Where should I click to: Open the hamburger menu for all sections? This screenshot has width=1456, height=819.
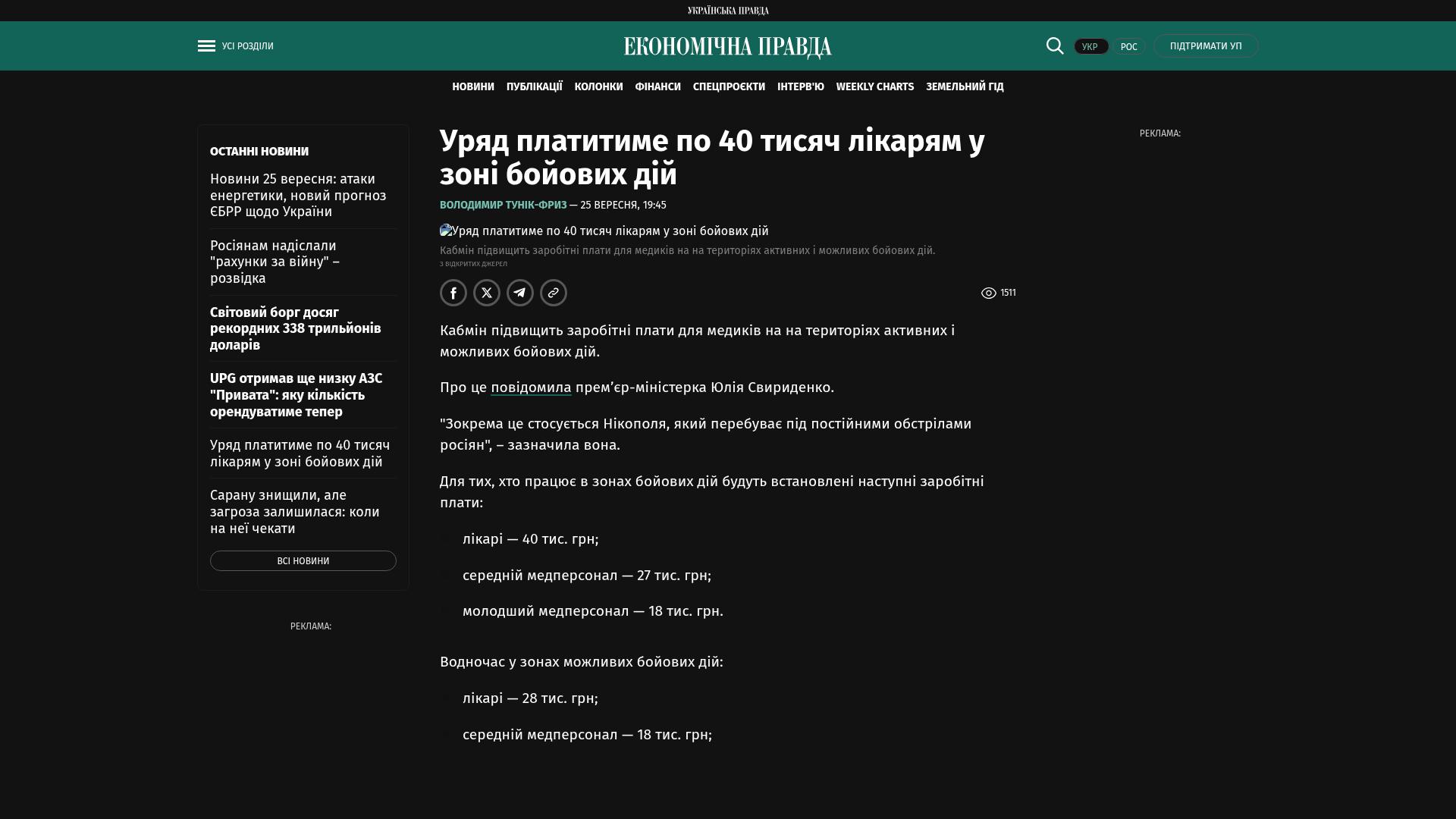(206, 46)
